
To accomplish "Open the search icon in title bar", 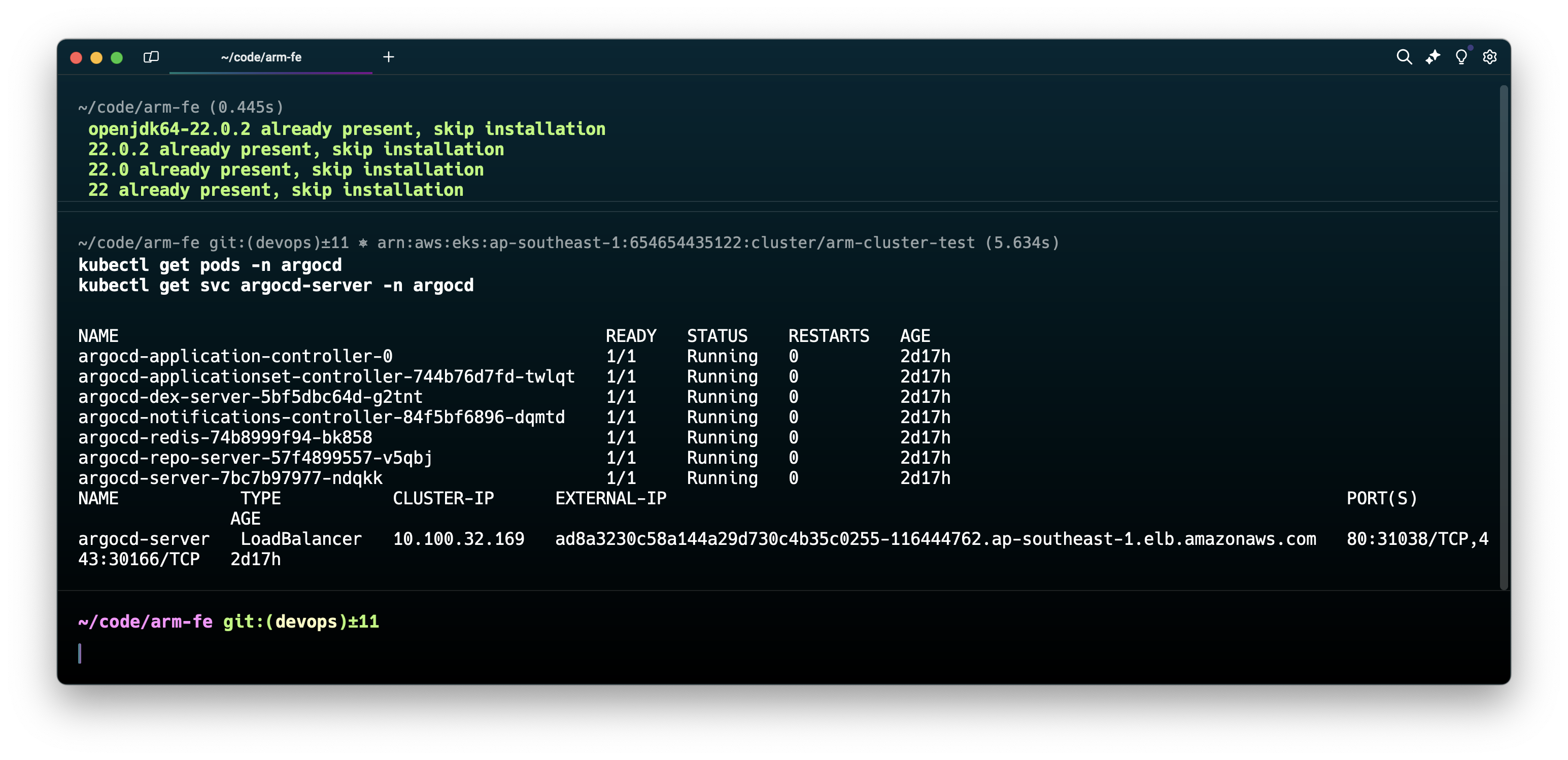I will (x=1404, y=57).
